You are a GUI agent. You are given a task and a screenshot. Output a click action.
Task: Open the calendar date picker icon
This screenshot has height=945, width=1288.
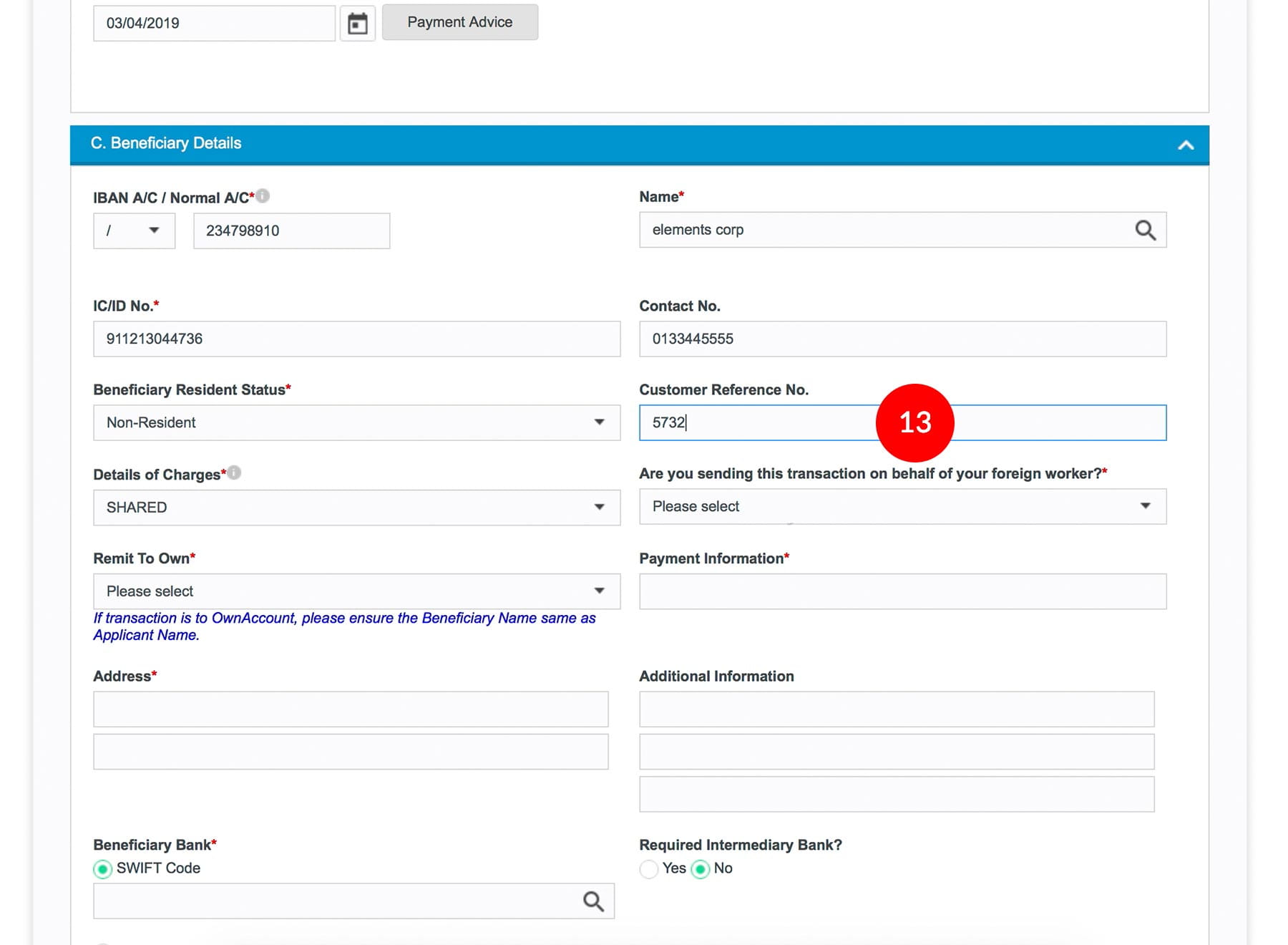click(x=357, y=24)
